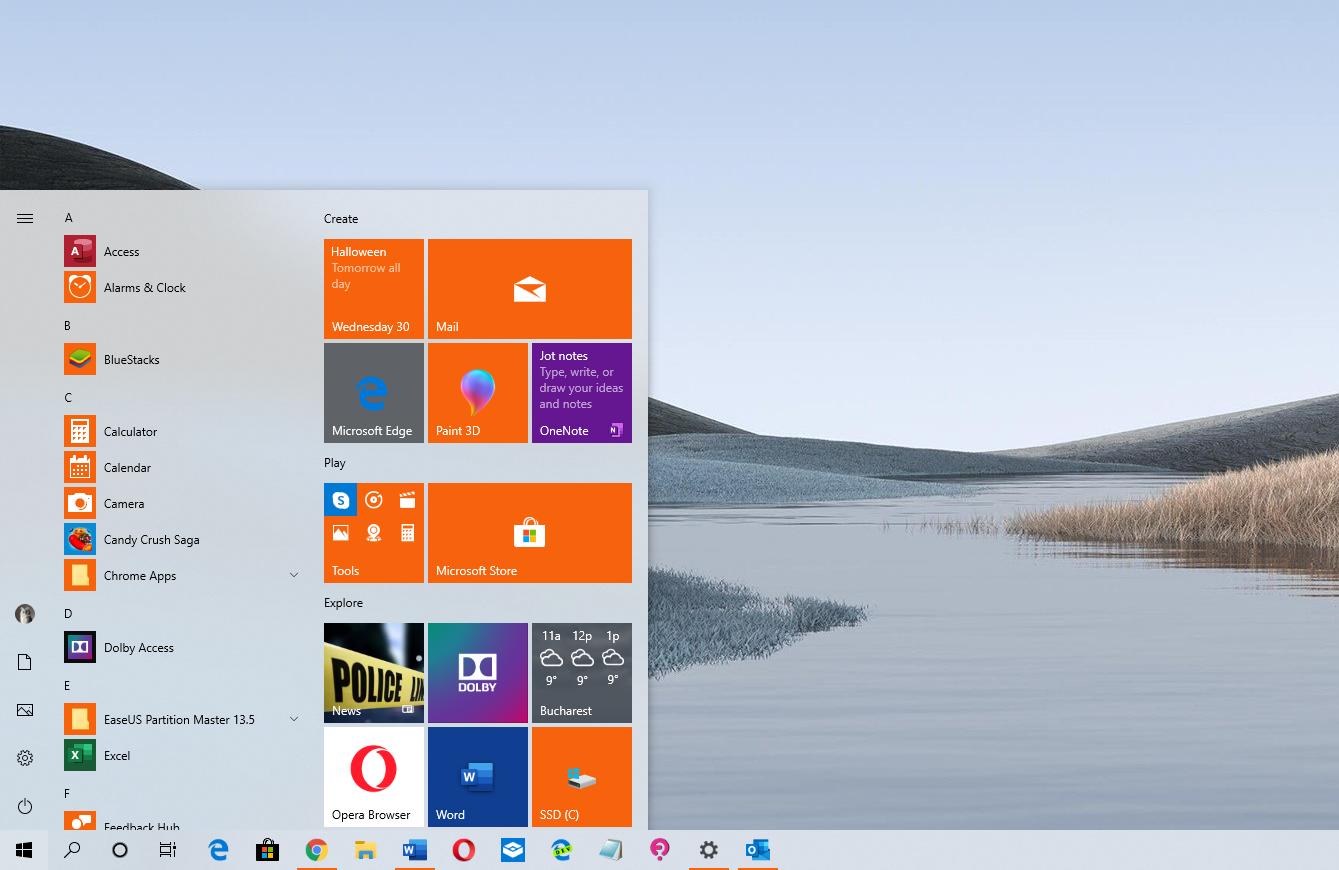Open Calculator in the app list
1339x870 pixels.
coord(182,432)
